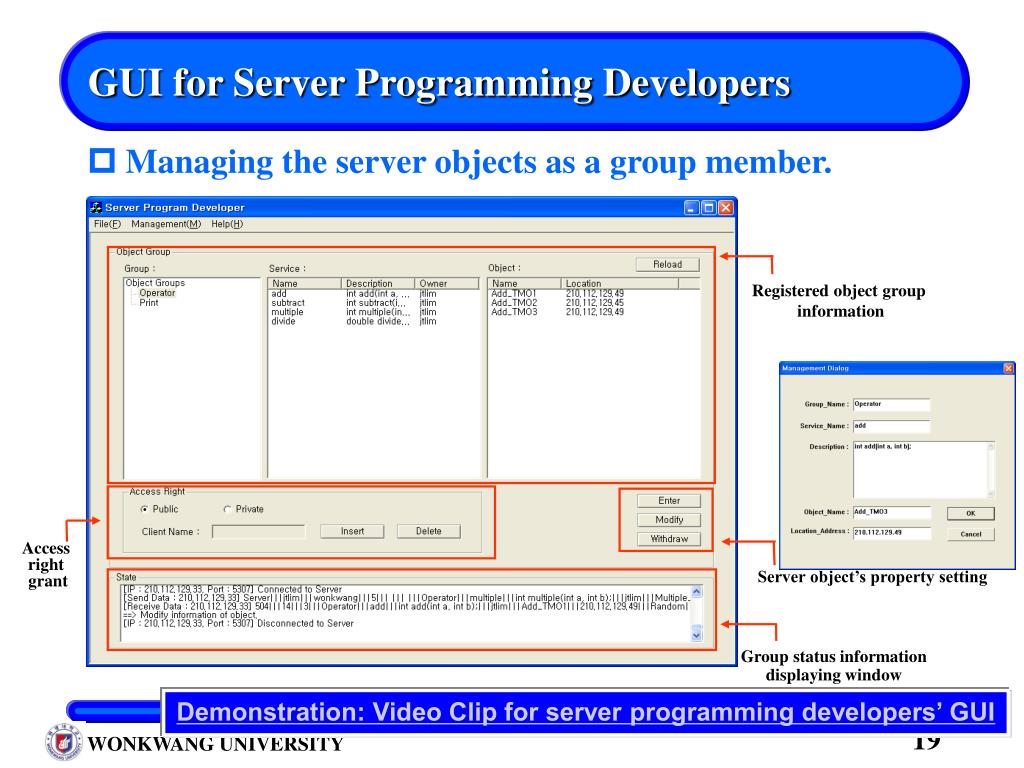Click the Insert button
This screenshot has height=768, width=1024.
352,532
